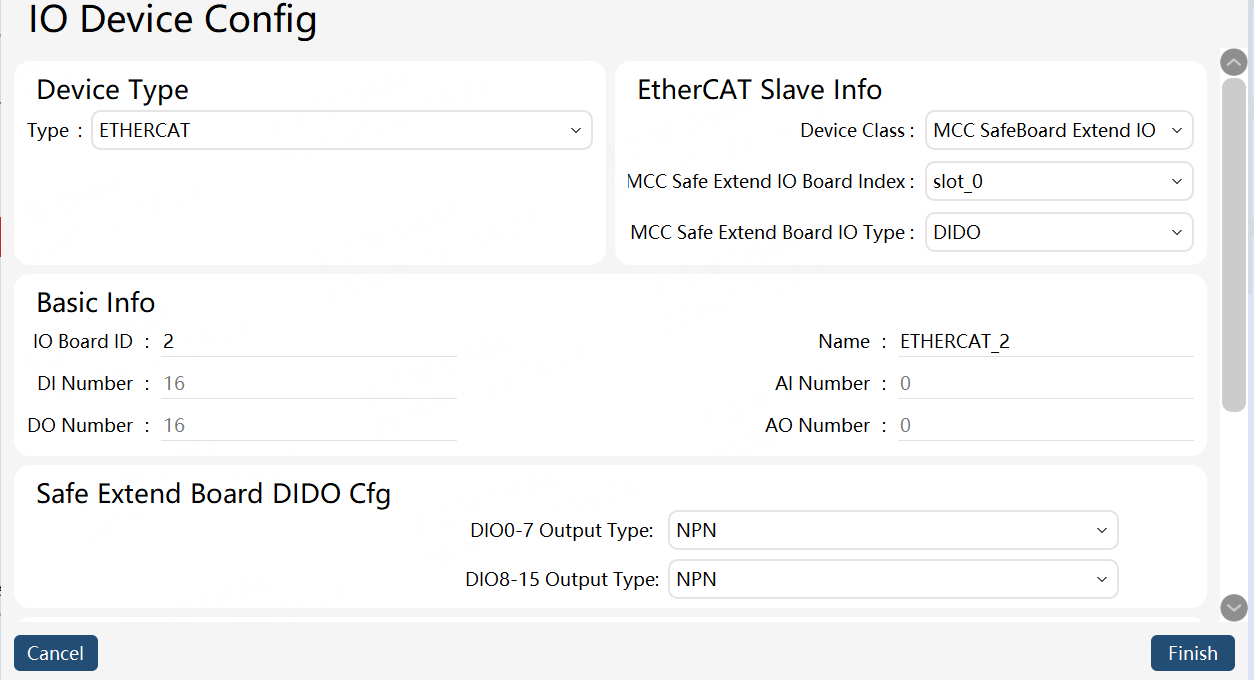Click the DI Number field
1254x680 pixels.
coord(309,384)
